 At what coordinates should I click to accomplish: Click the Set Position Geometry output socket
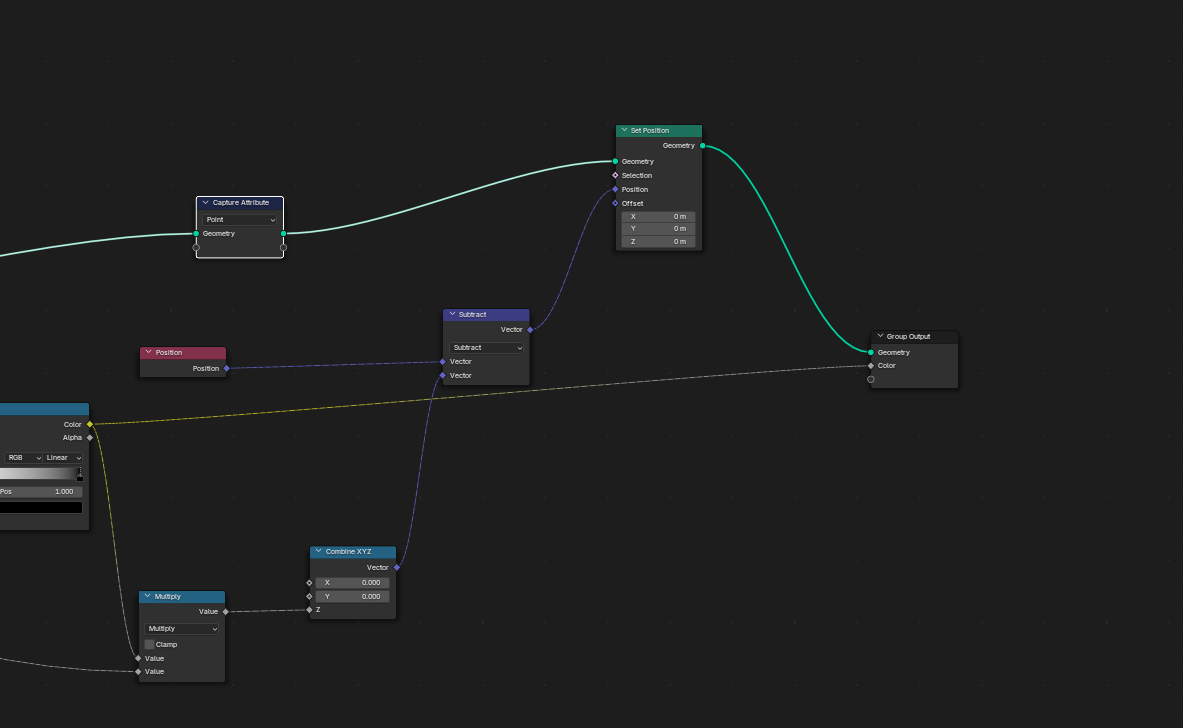coord(702,146)
